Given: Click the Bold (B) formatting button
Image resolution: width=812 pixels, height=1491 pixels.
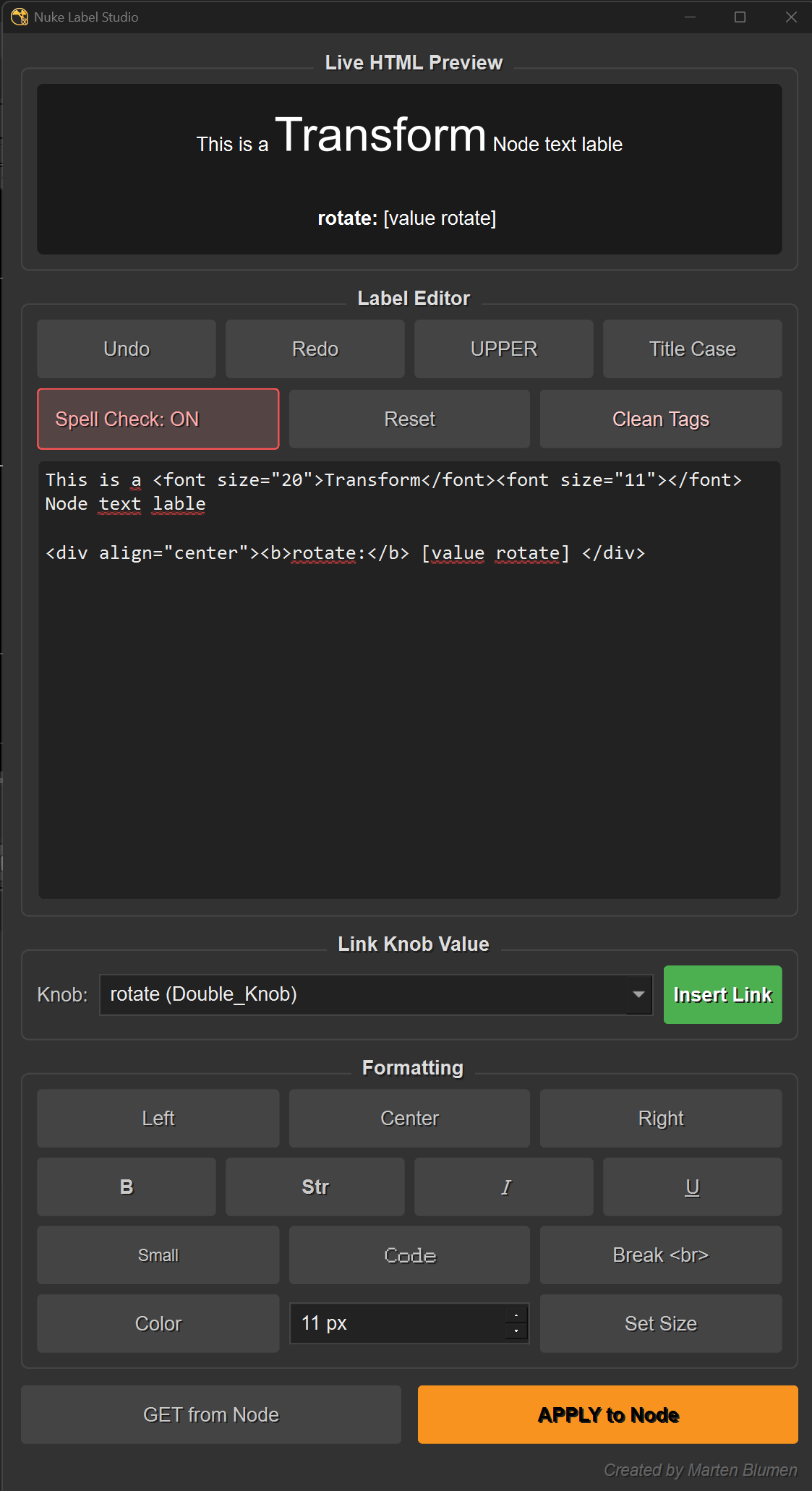Looking at the screenshot, I should [x=127, y=1187].
